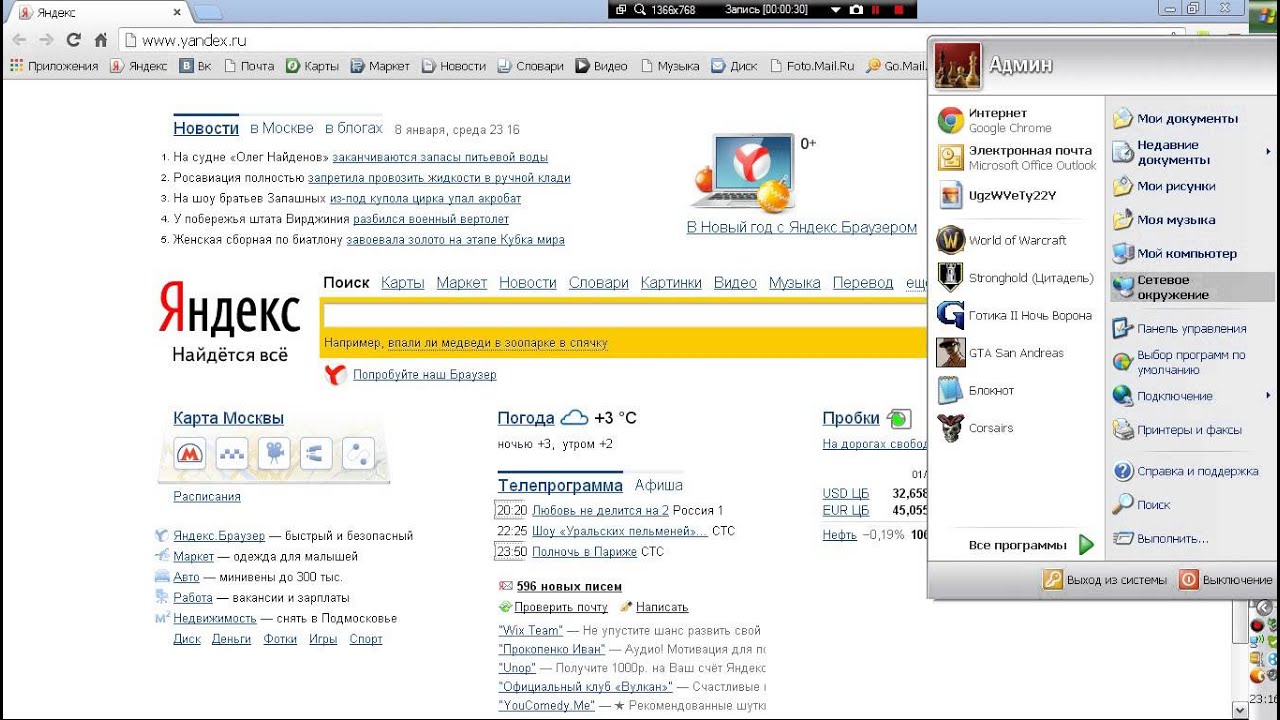The height and width of the screenshot is (720, 1280).
Task: Expand Подключение submenu
Action: [x=1192, y=396]
